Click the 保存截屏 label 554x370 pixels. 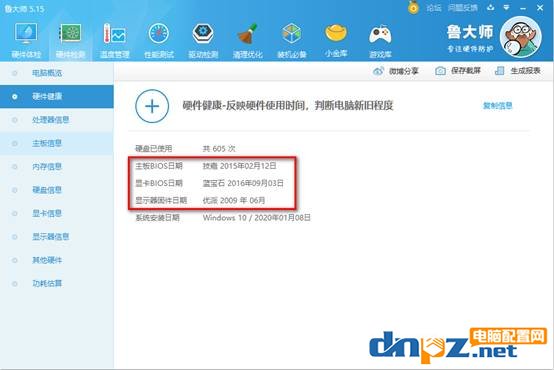pos(466,71)
